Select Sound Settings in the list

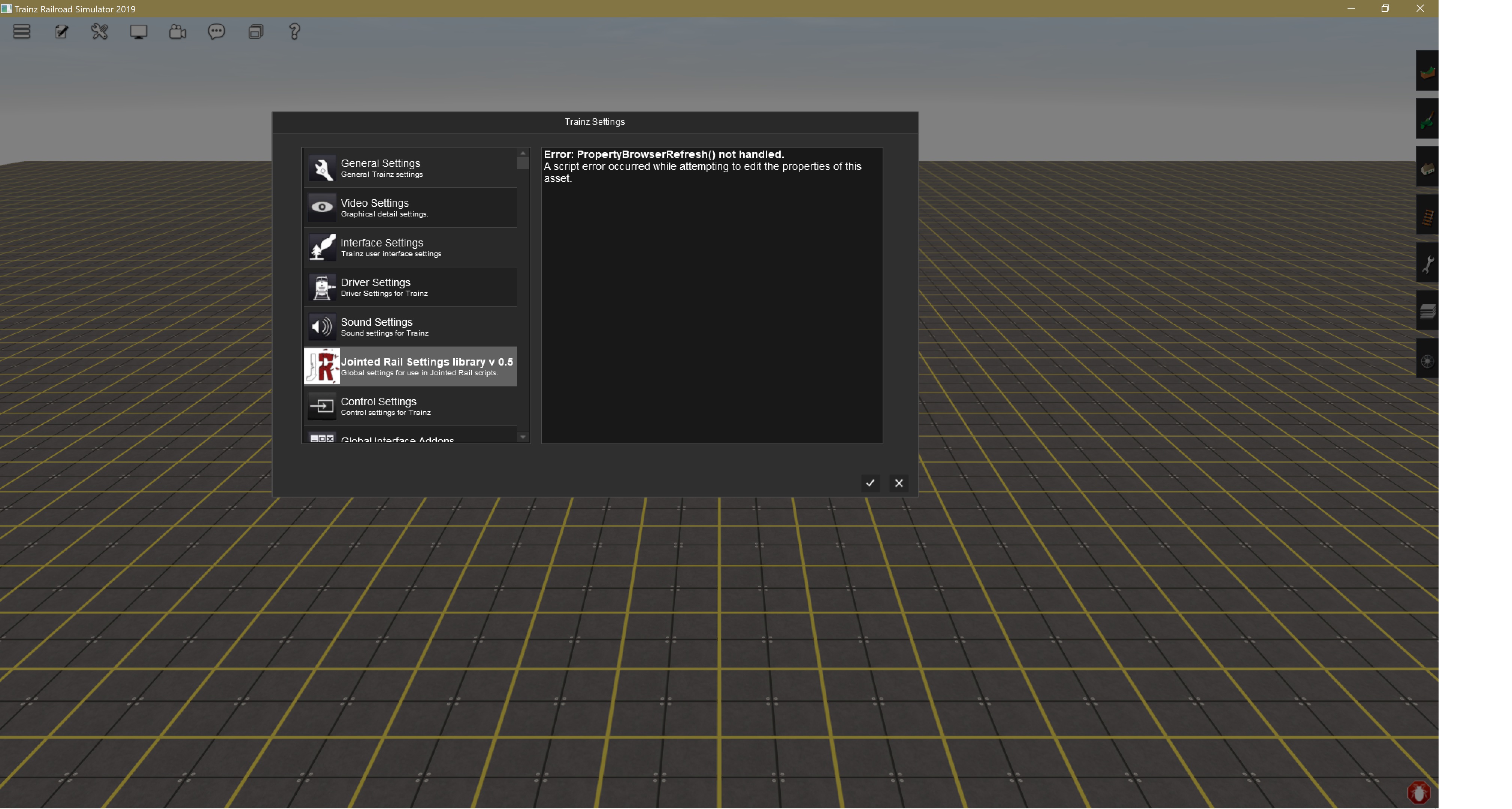click(410, 327)
